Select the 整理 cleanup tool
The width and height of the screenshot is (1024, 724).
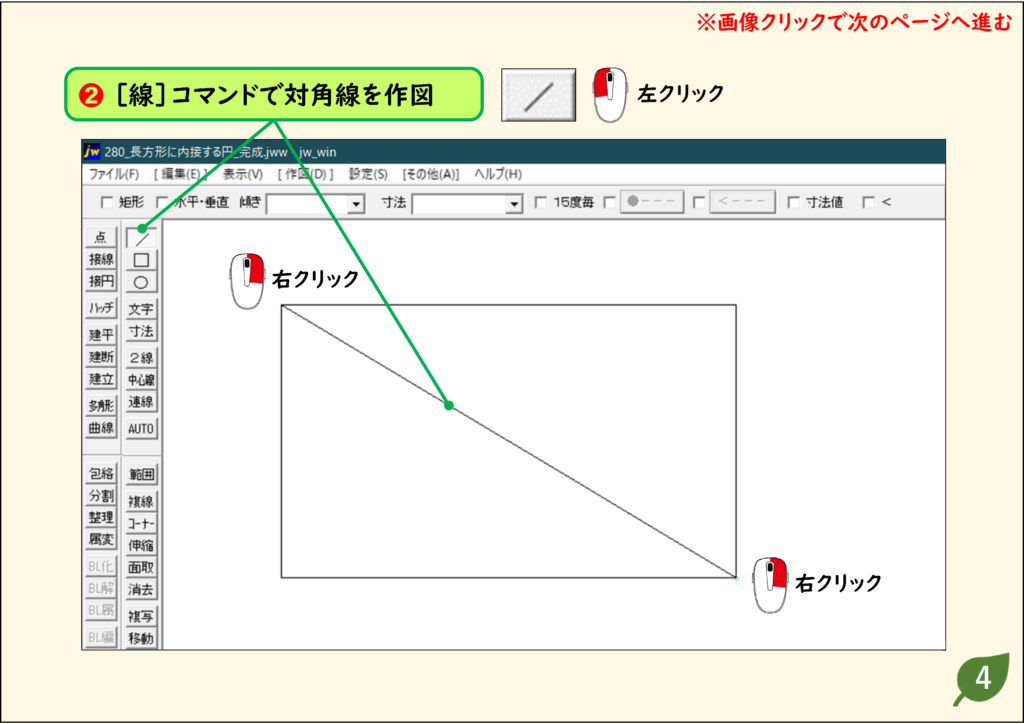point(101,518)
